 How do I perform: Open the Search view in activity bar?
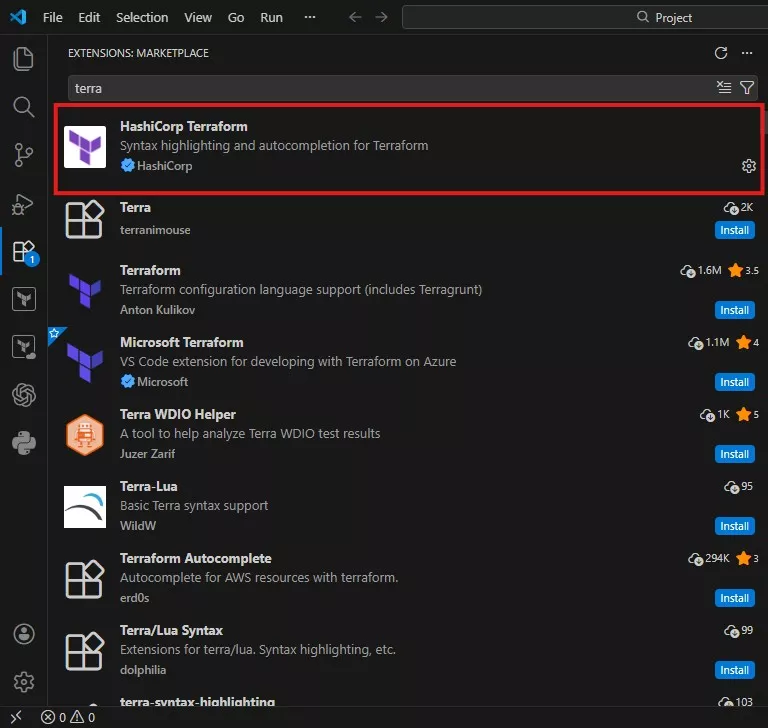pos(24,107)
